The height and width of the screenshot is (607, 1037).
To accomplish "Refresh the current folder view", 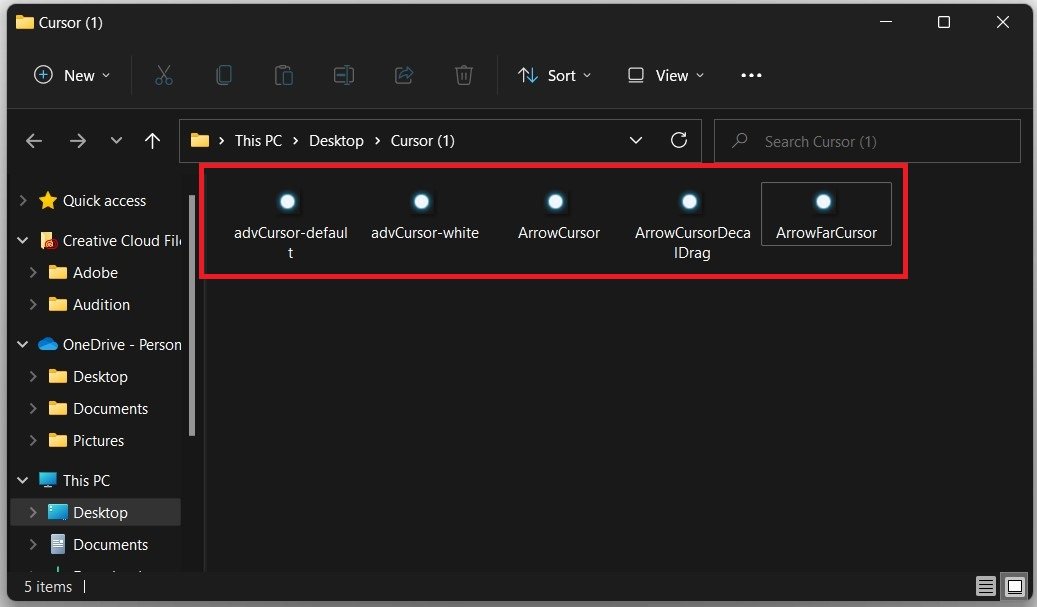I will pyautogui.click(x=679, y=140).
